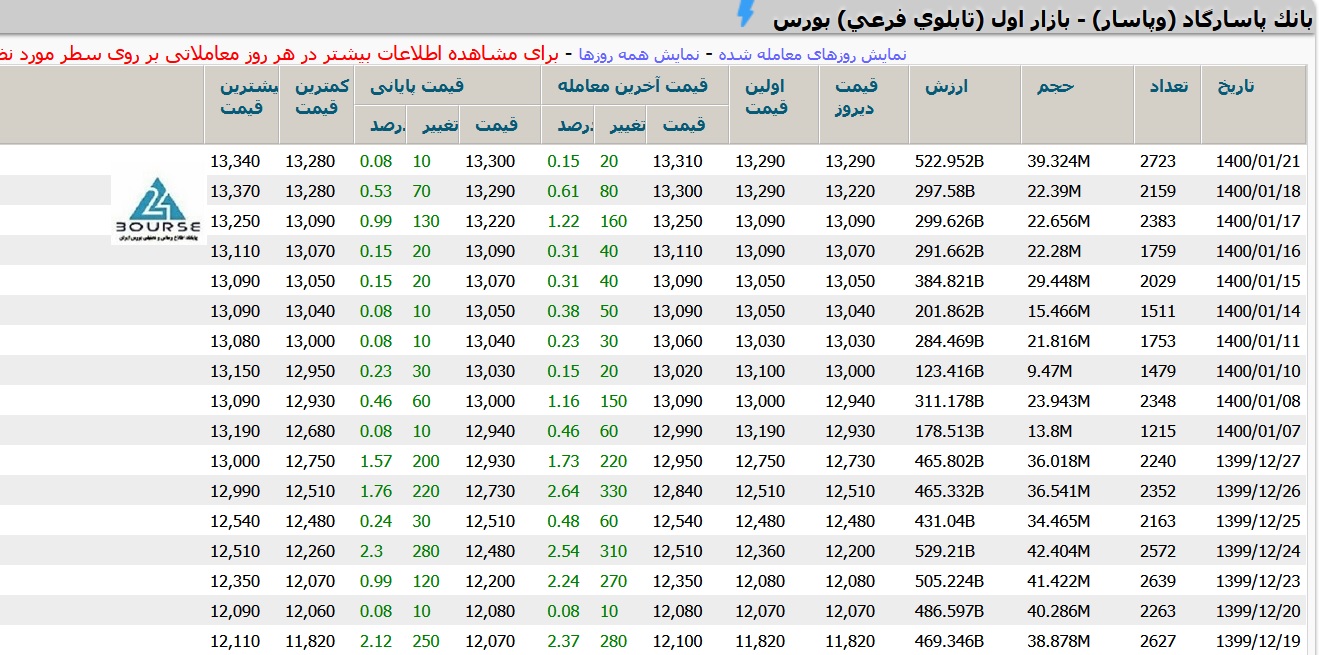Choose the date cell 1400/01/11

(x=1258, y=341)
